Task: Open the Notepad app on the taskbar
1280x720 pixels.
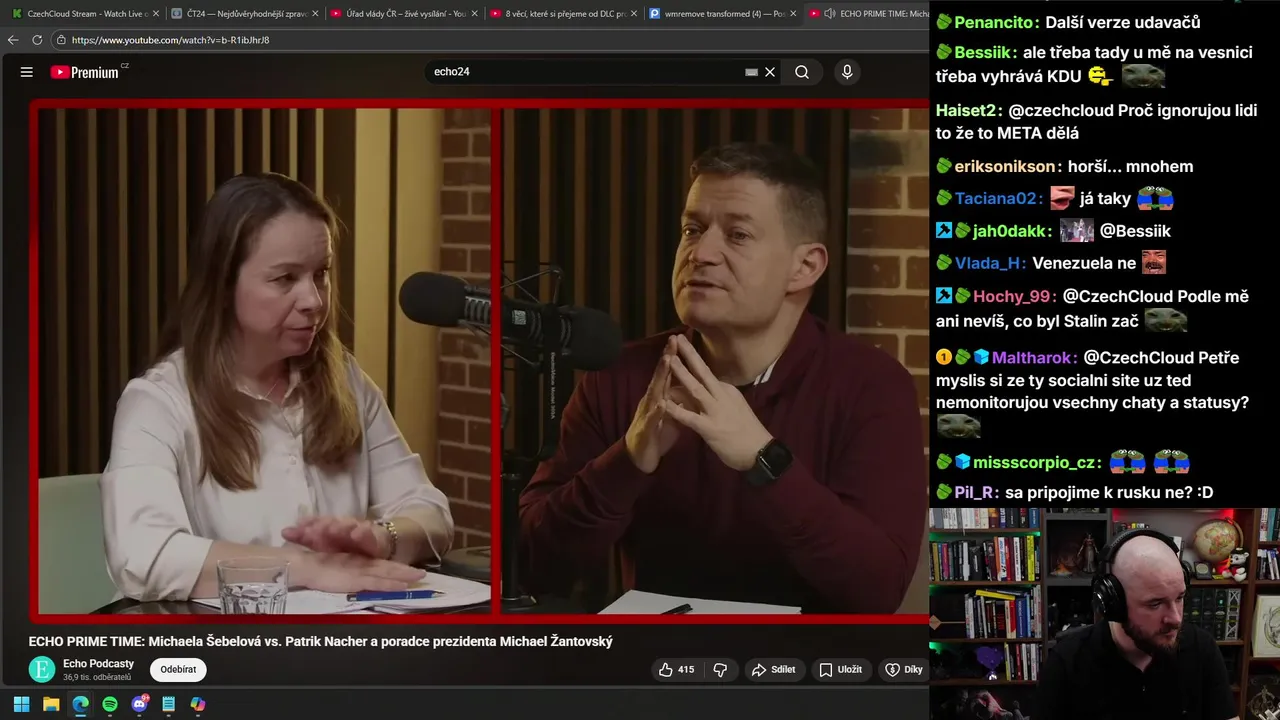Action: pyautogui.click(x=168, y=704)
